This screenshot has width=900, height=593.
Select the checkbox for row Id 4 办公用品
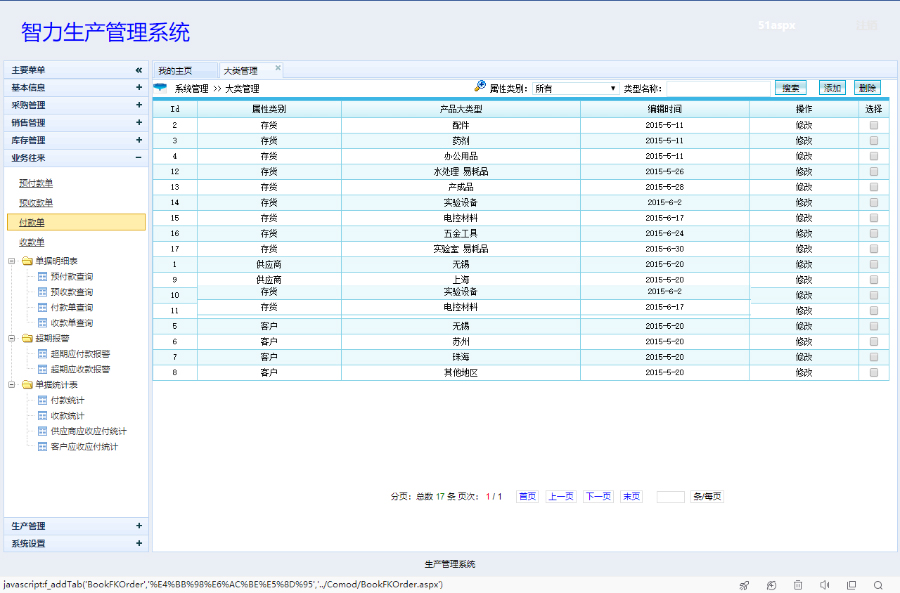(x=874, y=156)
